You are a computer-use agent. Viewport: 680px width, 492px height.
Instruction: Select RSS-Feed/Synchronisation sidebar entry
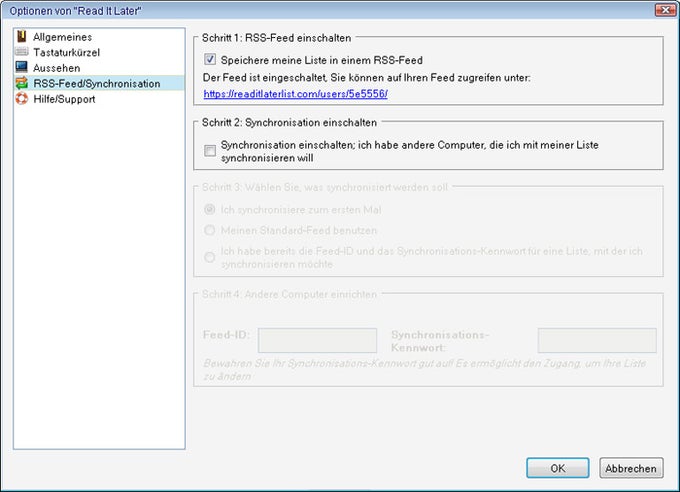pyautogui.click(x=99, y=83)
